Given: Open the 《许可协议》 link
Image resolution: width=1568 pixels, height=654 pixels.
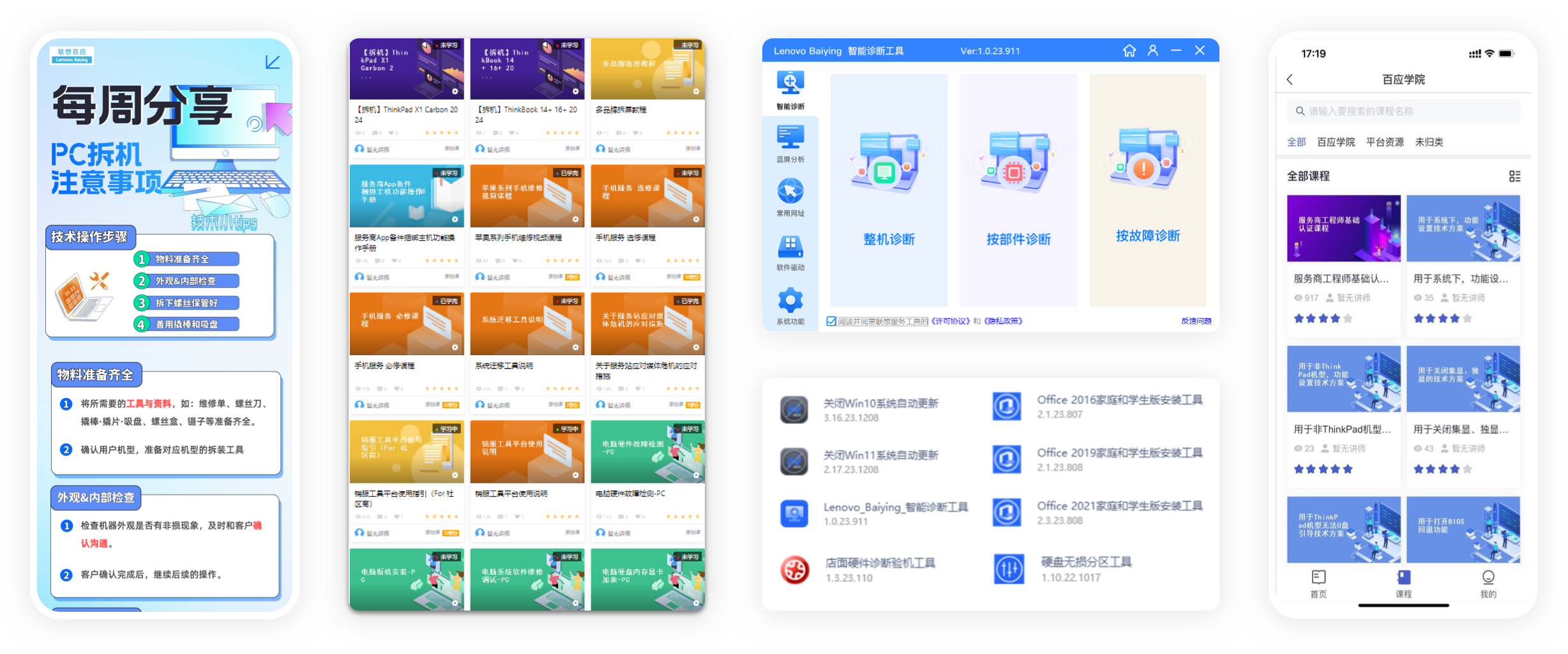Looking at the screenshot, I should 951,321.
